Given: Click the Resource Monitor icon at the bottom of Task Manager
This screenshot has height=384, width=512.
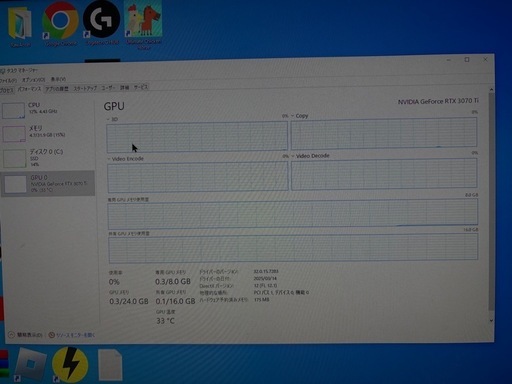Looking at the screenshot, I should 52,335.
